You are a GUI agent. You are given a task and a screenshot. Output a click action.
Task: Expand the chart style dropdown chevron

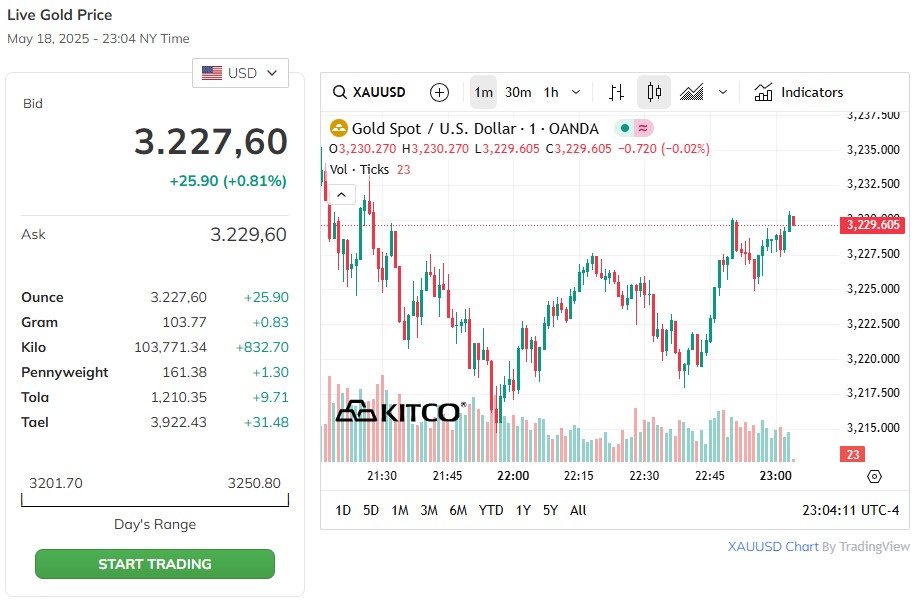pyautogui.click(x=723, y=93)
